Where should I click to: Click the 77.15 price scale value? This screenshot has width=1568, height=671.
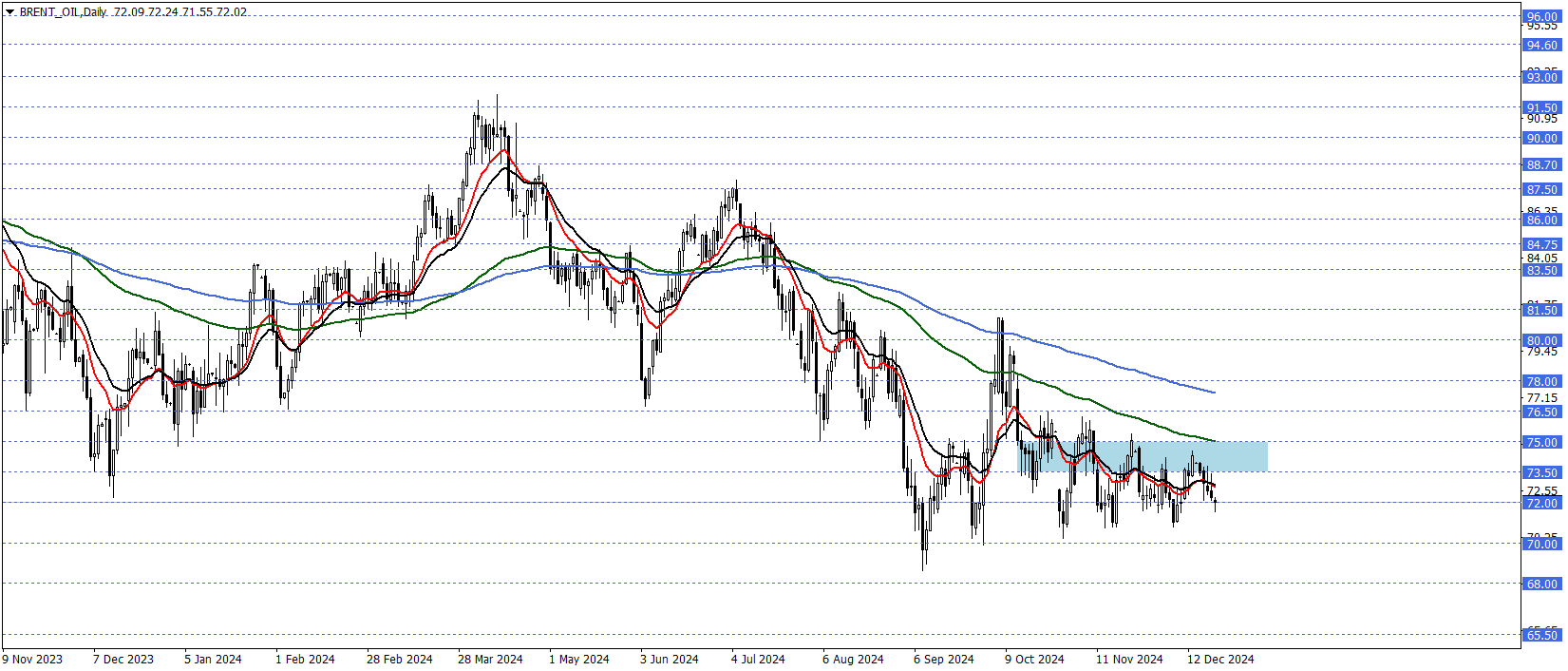(x=1541, y=397)
